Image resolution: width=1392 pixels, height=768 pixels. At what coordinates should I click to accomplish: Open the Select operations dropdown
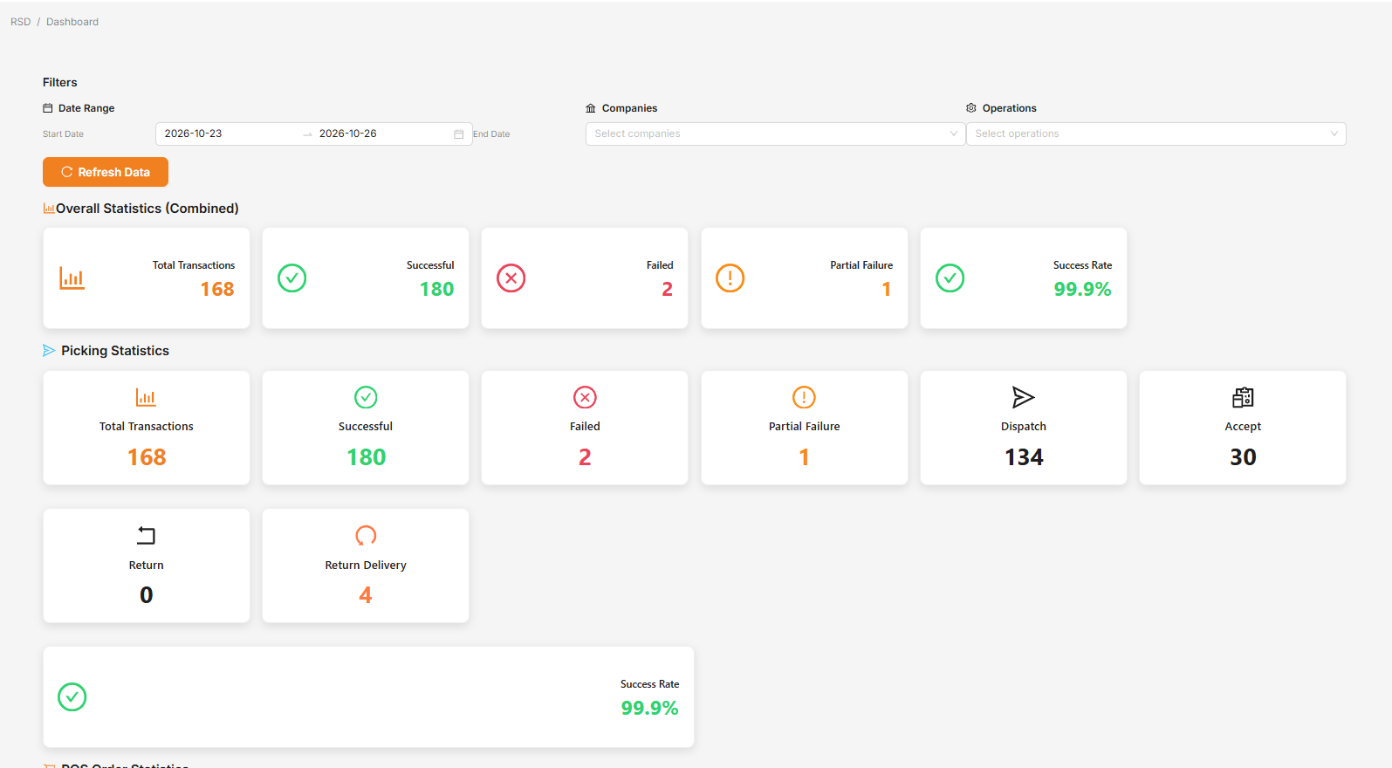1156,134
